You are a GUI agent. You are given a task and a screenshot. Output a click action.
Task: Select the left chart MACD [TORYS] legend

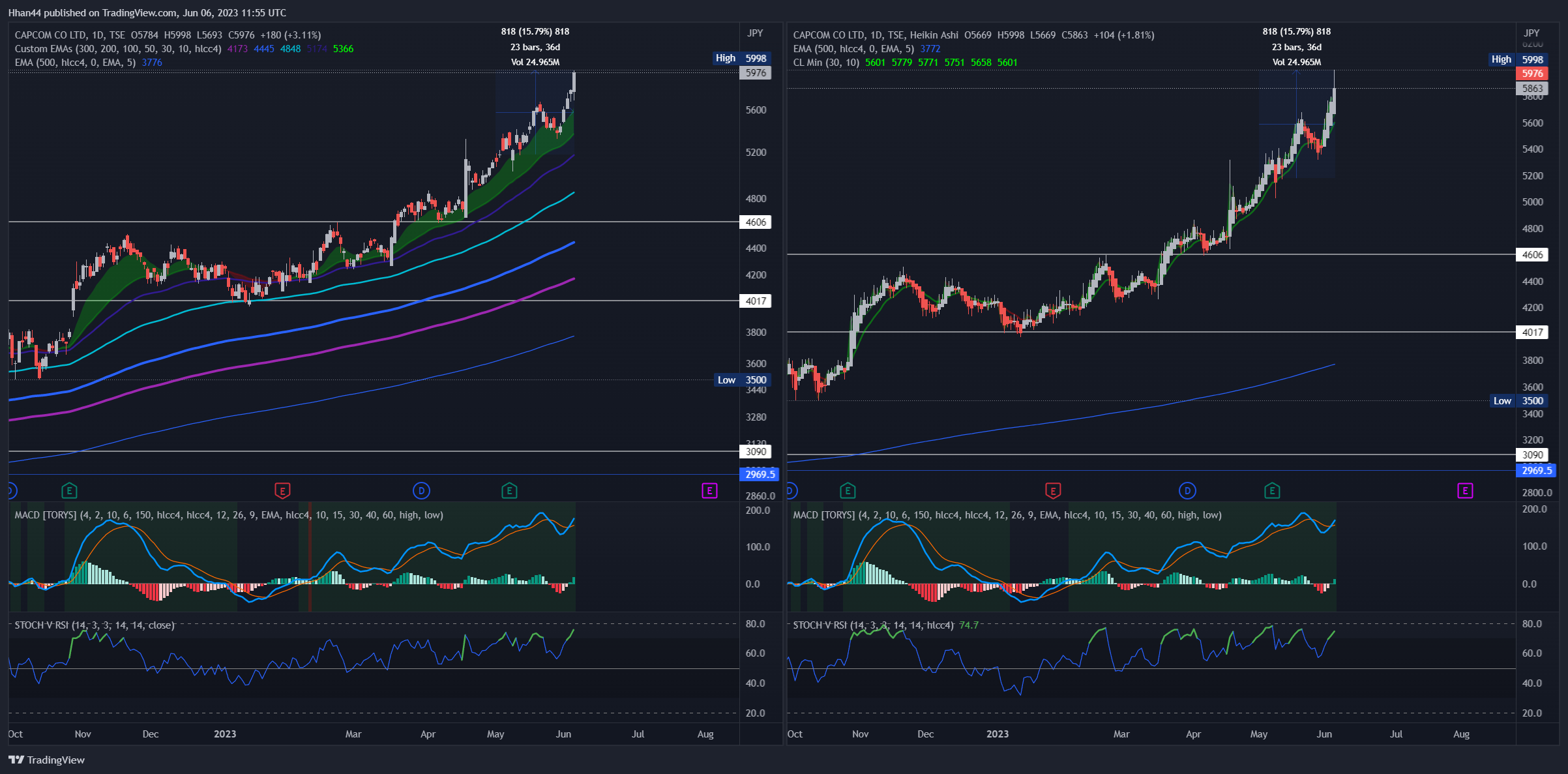pyautogui.click(x=229, y=515)
